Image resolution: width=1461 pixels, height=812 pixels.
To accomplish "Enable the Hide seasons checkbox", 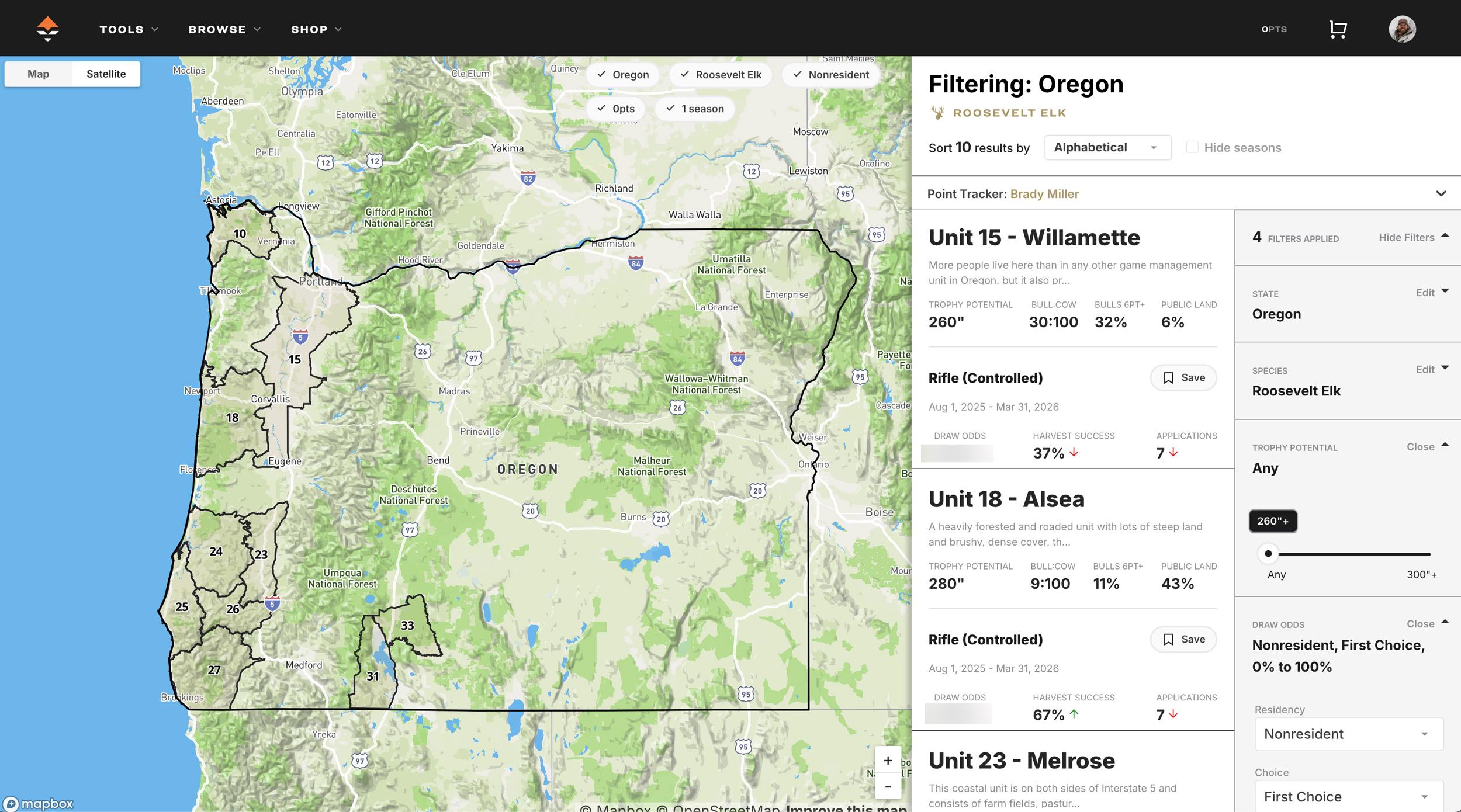I will 1192,147.
